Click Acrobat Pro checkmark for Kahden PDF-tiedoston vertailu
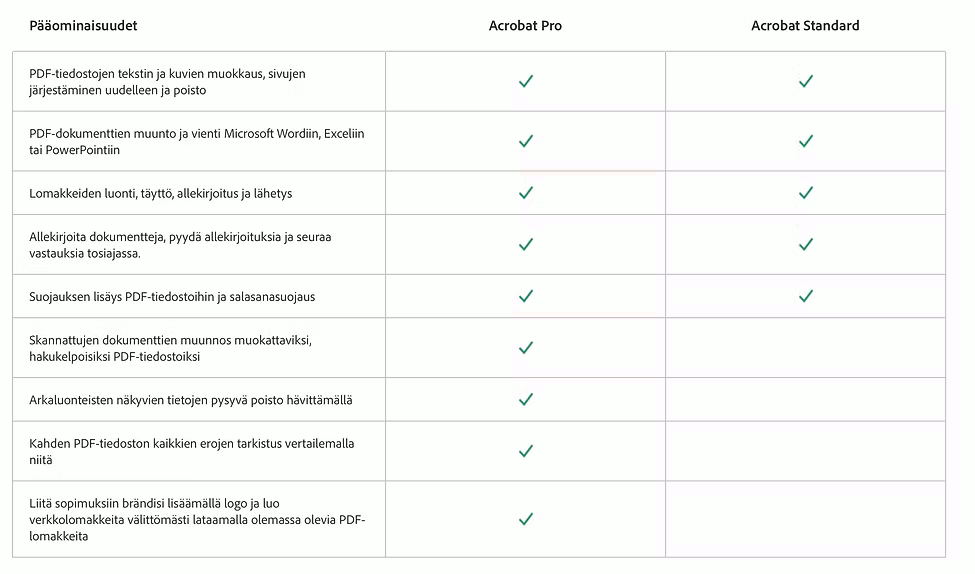This screenshot has height=574, width=975. coord(525,451)
